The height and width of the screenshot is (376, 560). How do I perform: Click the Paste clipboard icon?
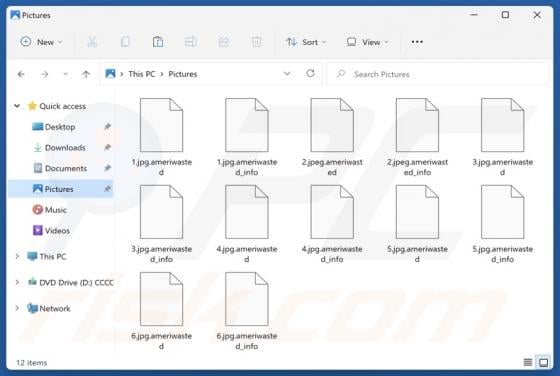[x=158, y=42]
